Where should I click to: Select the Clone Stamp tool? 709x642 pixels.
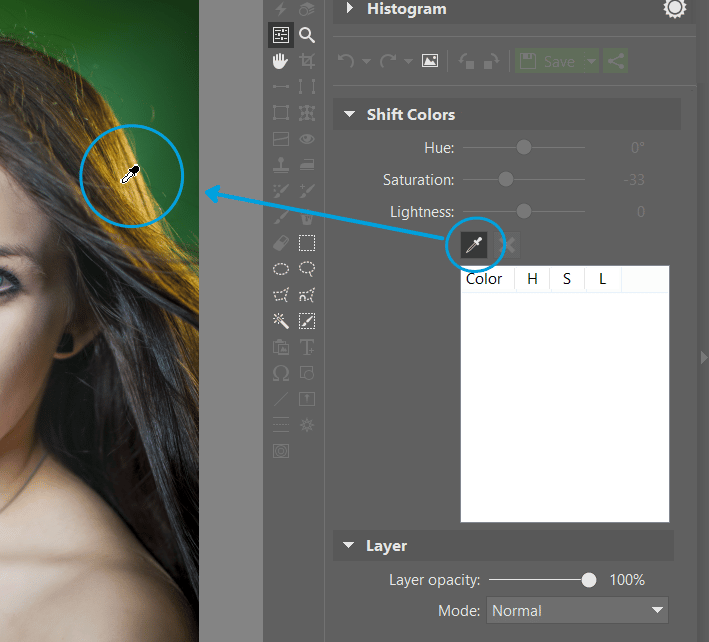click(281, 165)
